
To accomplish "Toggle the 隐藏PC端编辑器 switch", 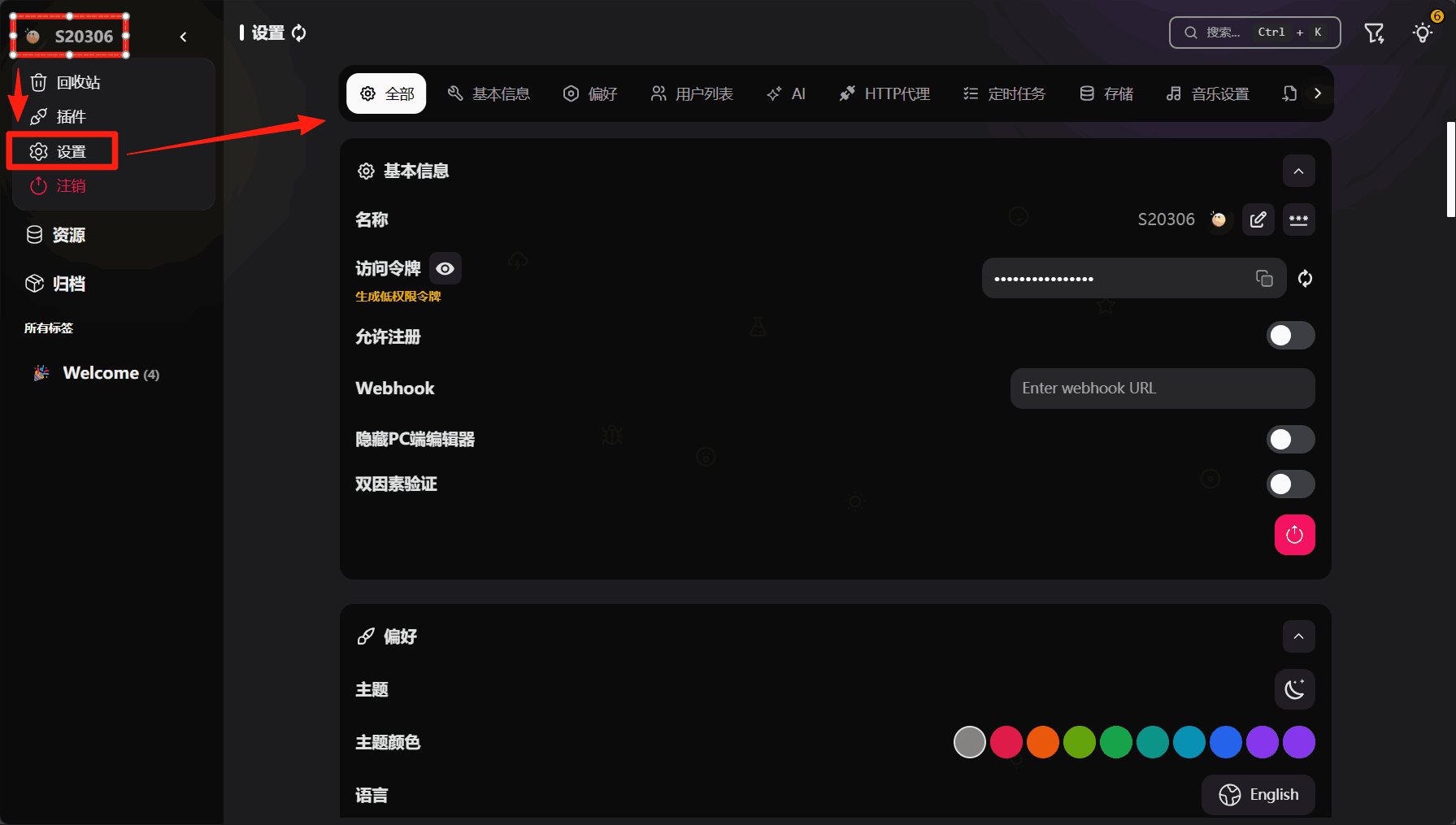I will [1290, 440].
